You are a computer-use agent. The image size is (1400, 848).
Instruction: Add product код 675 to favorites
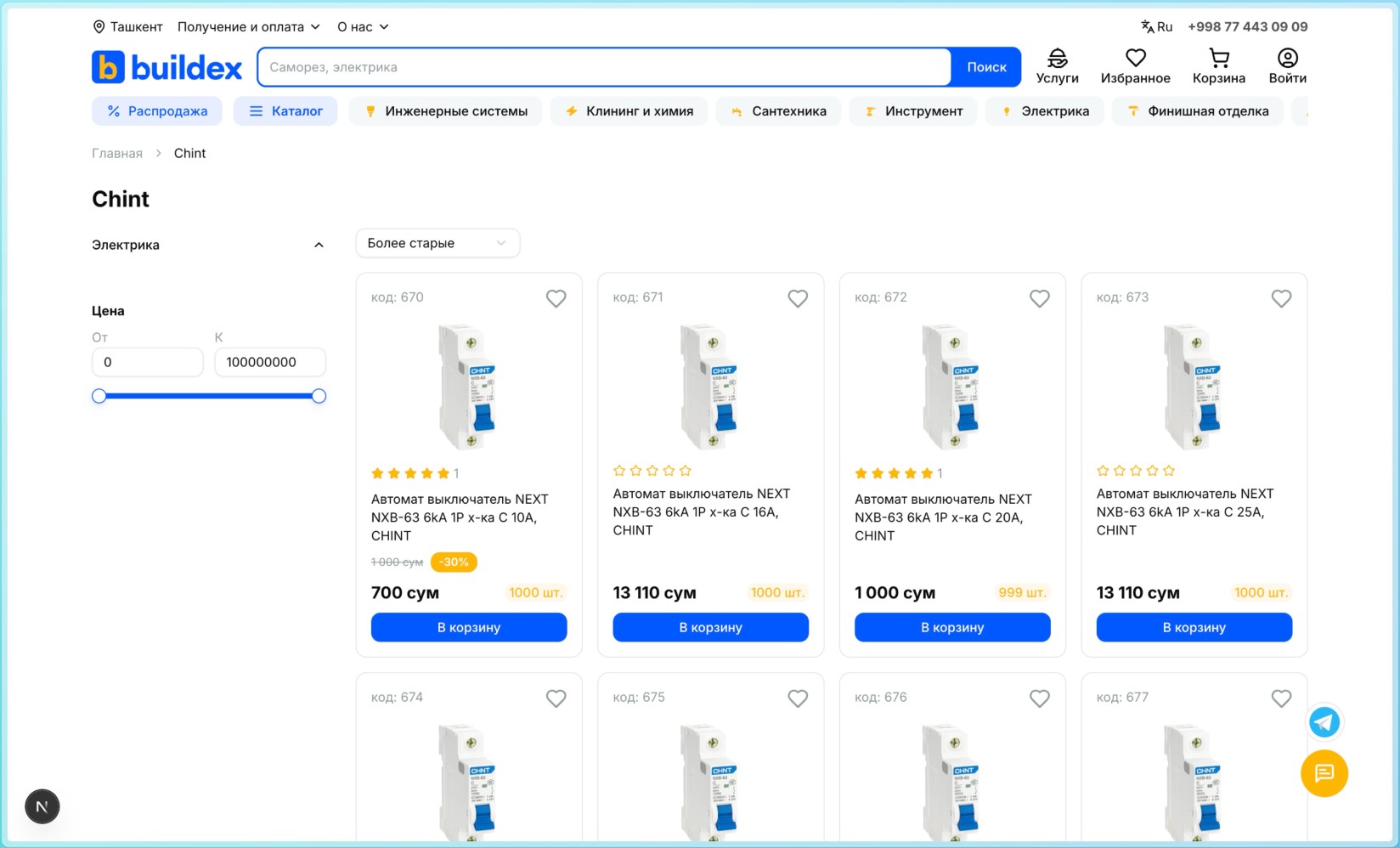coord(798,698)
